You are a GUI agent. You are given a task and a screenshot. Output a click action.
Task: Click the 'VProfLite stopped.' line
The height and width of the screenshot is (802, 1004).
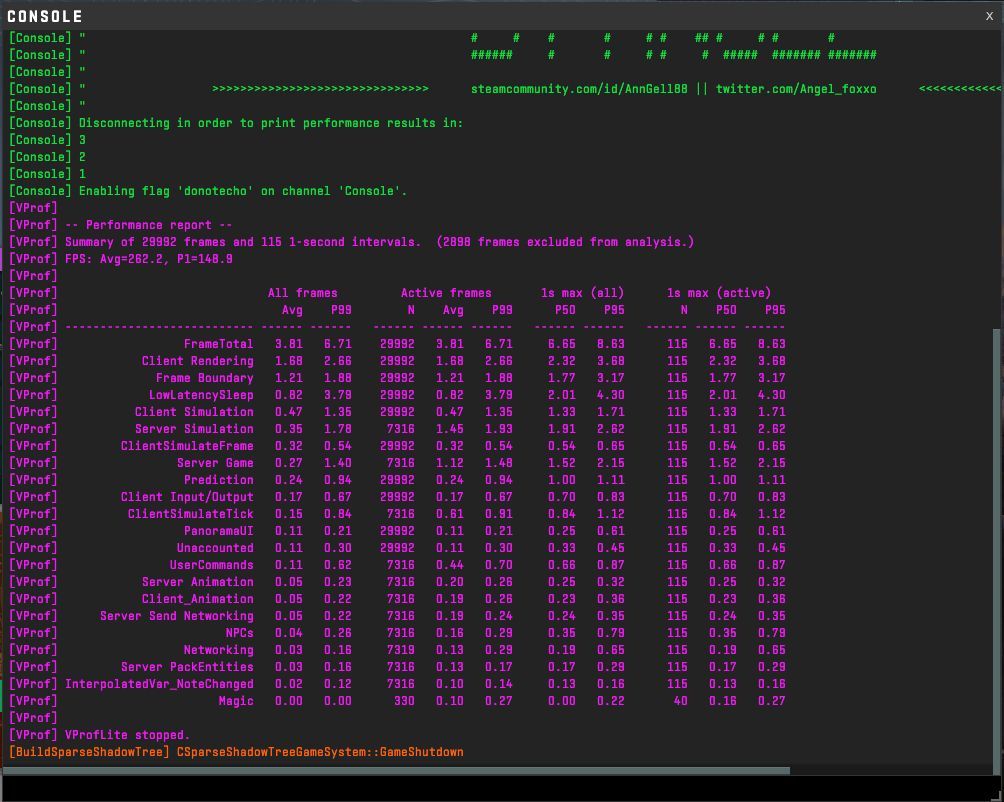click(127, 735)
